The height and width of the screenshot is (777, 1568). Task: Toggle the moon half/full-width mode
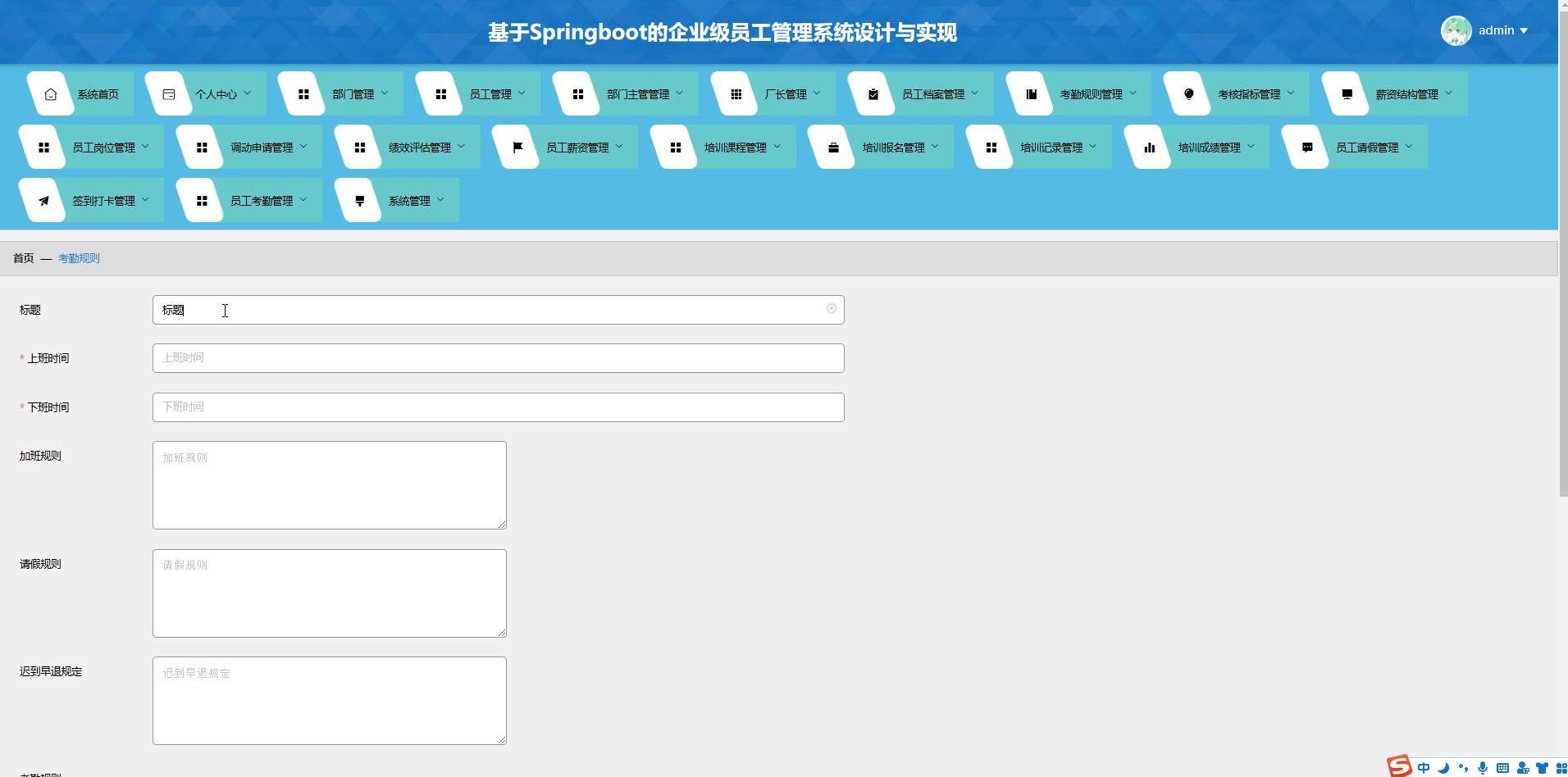click(1443, 768)
